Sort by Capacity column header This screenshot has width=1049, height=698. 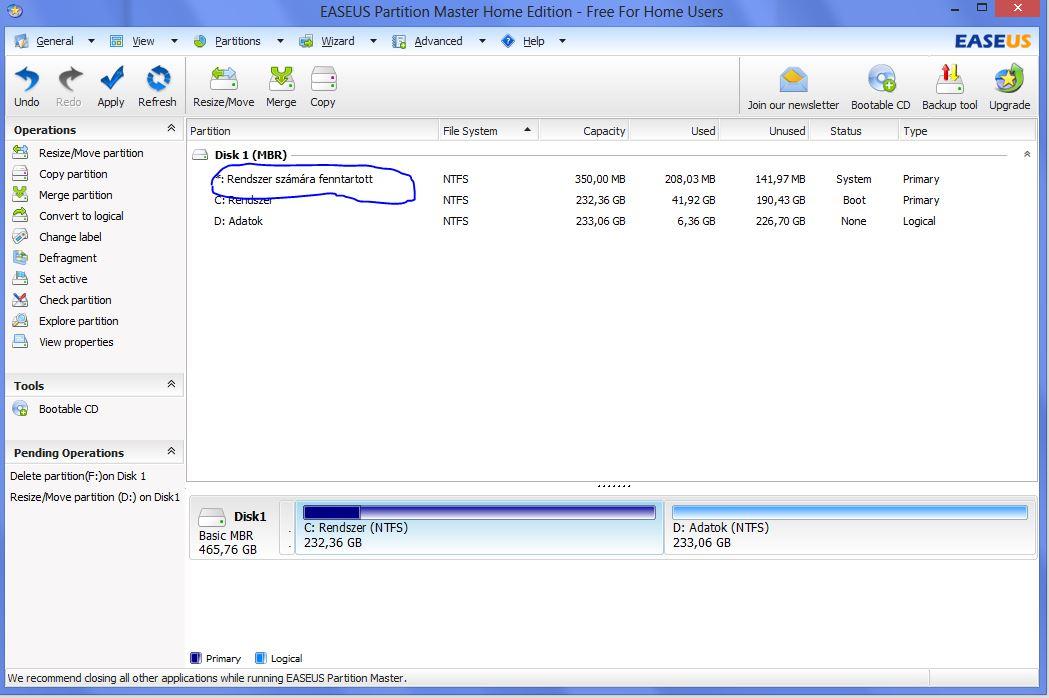point(584,130)
